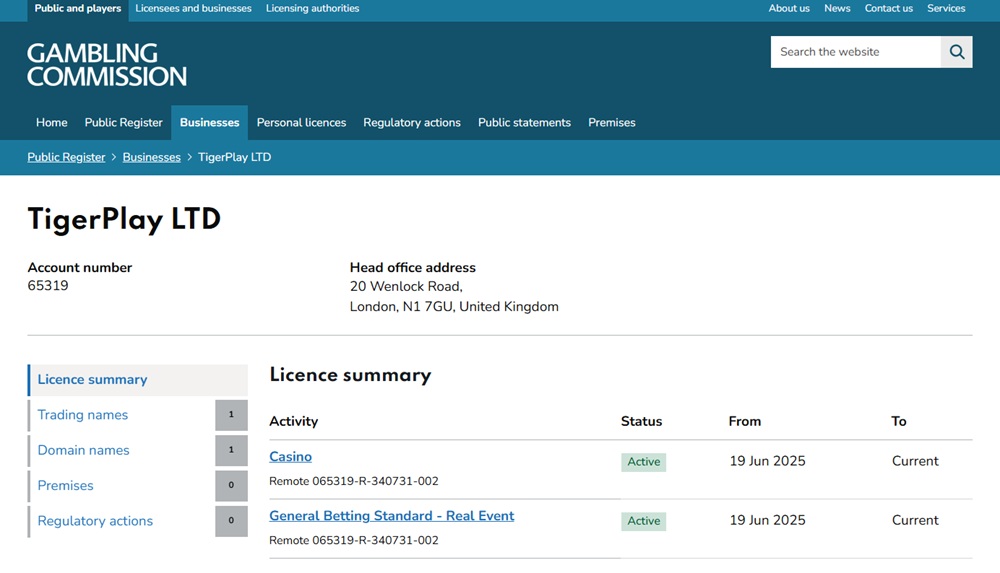This screenshot has height=573, width=1000.
Task: Click the Active status on Casino row
Action: pyautogui.click(x=643, y=462)
